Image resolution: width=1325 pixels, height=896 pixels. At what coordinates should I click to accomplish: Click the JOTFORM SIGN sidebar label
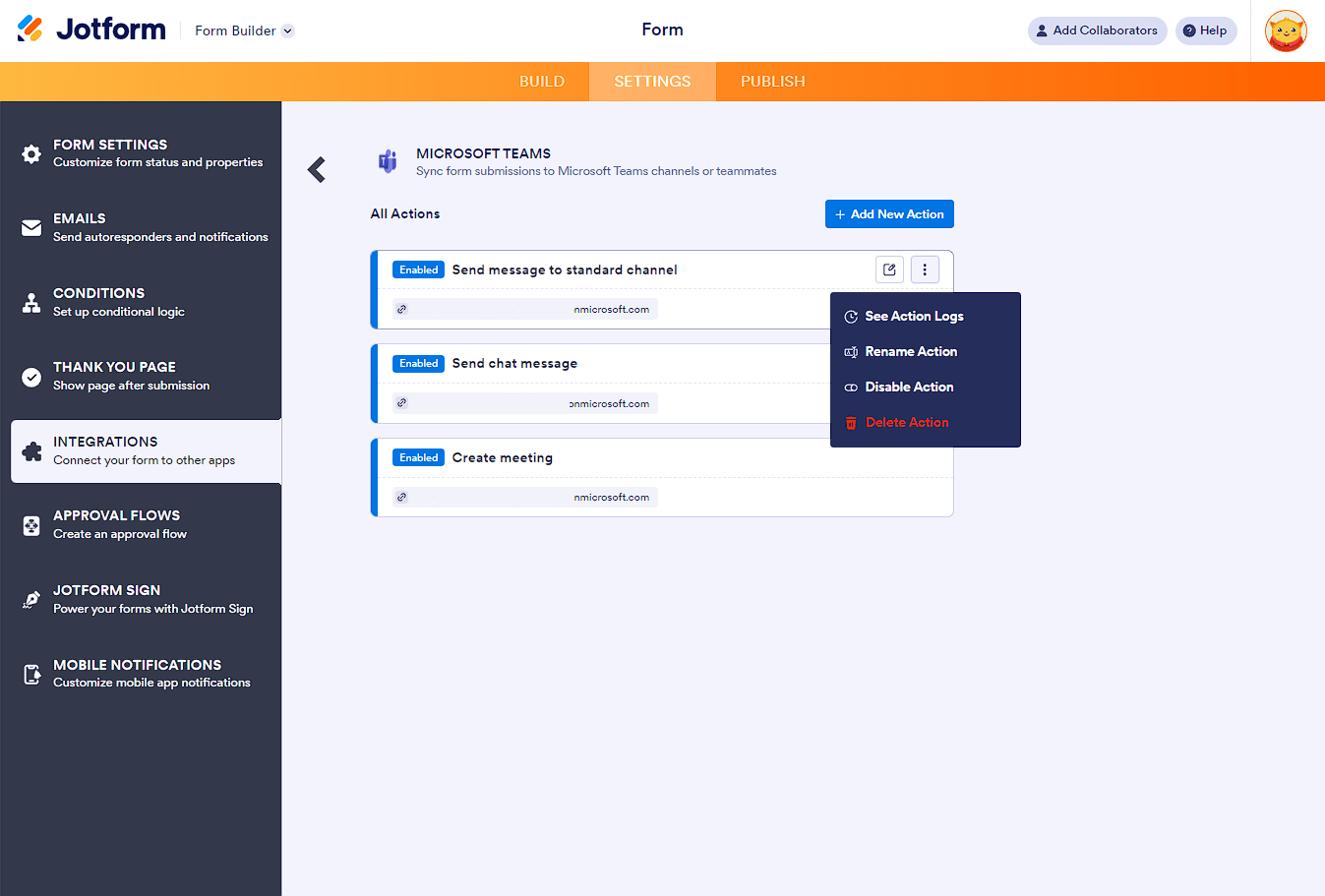(x=107, y=590)
